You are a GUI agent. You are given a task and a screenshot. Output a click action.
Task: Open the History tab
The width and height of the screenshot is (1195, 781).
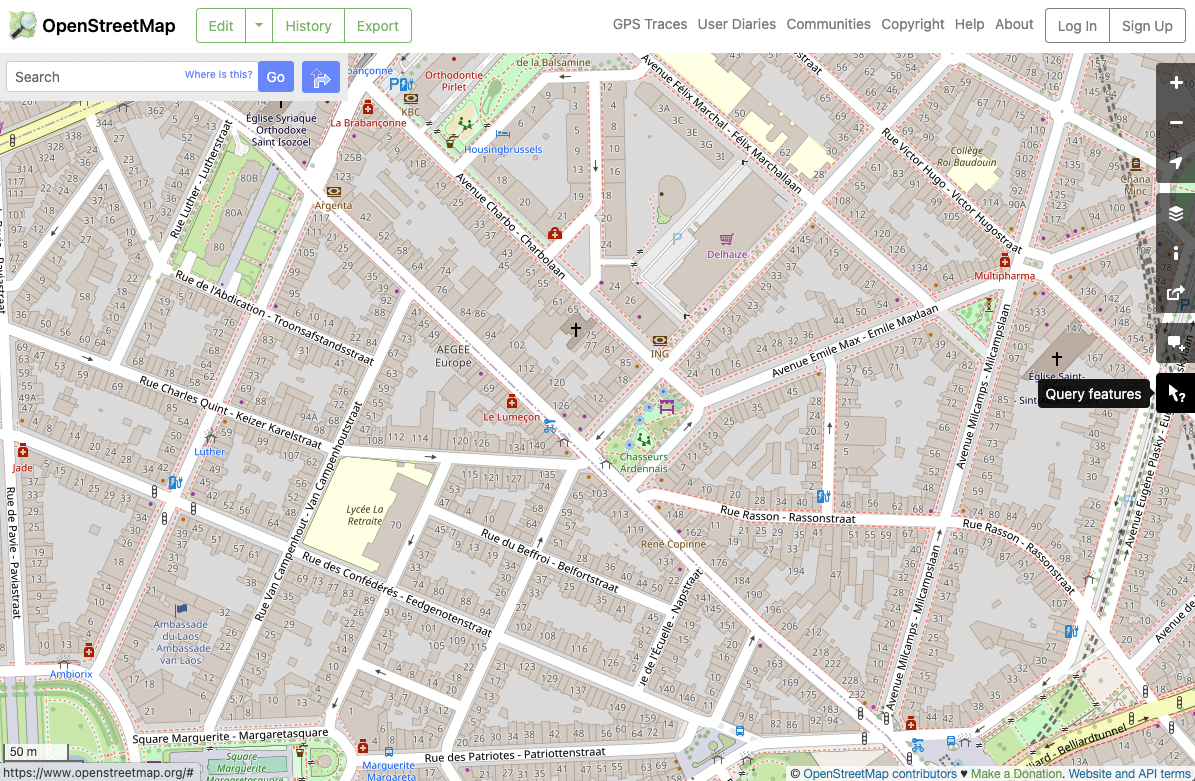[x=308, y=25]
